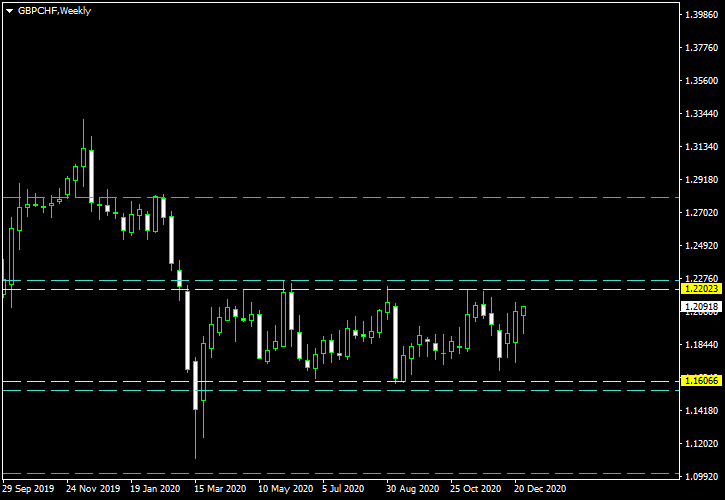The width and height of the screenshot is (725, 500).
Task: Click the 25 Oct 2020 date label
Action: 476,488
